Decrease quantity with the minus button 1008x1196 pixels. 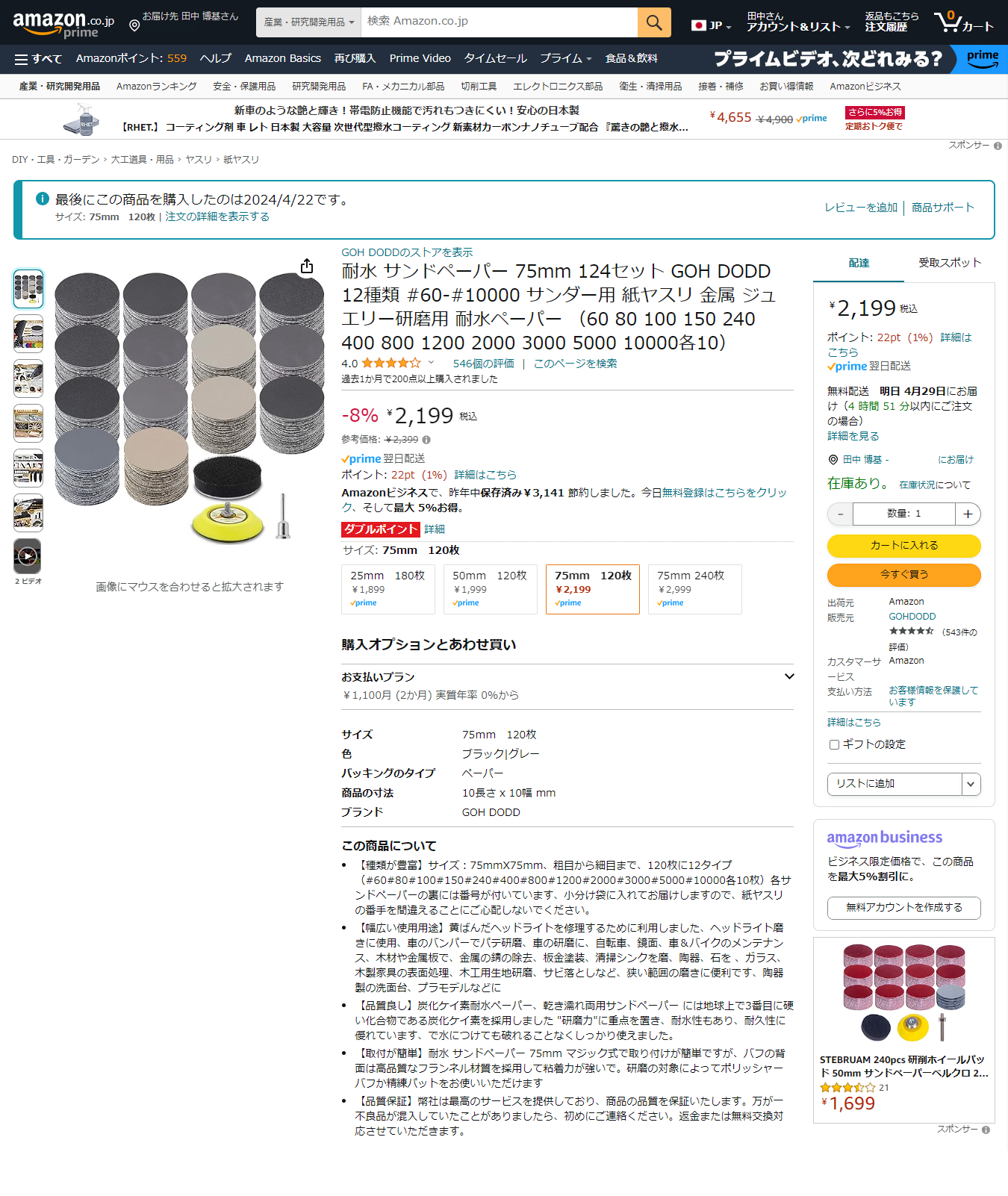coord(840,514)
